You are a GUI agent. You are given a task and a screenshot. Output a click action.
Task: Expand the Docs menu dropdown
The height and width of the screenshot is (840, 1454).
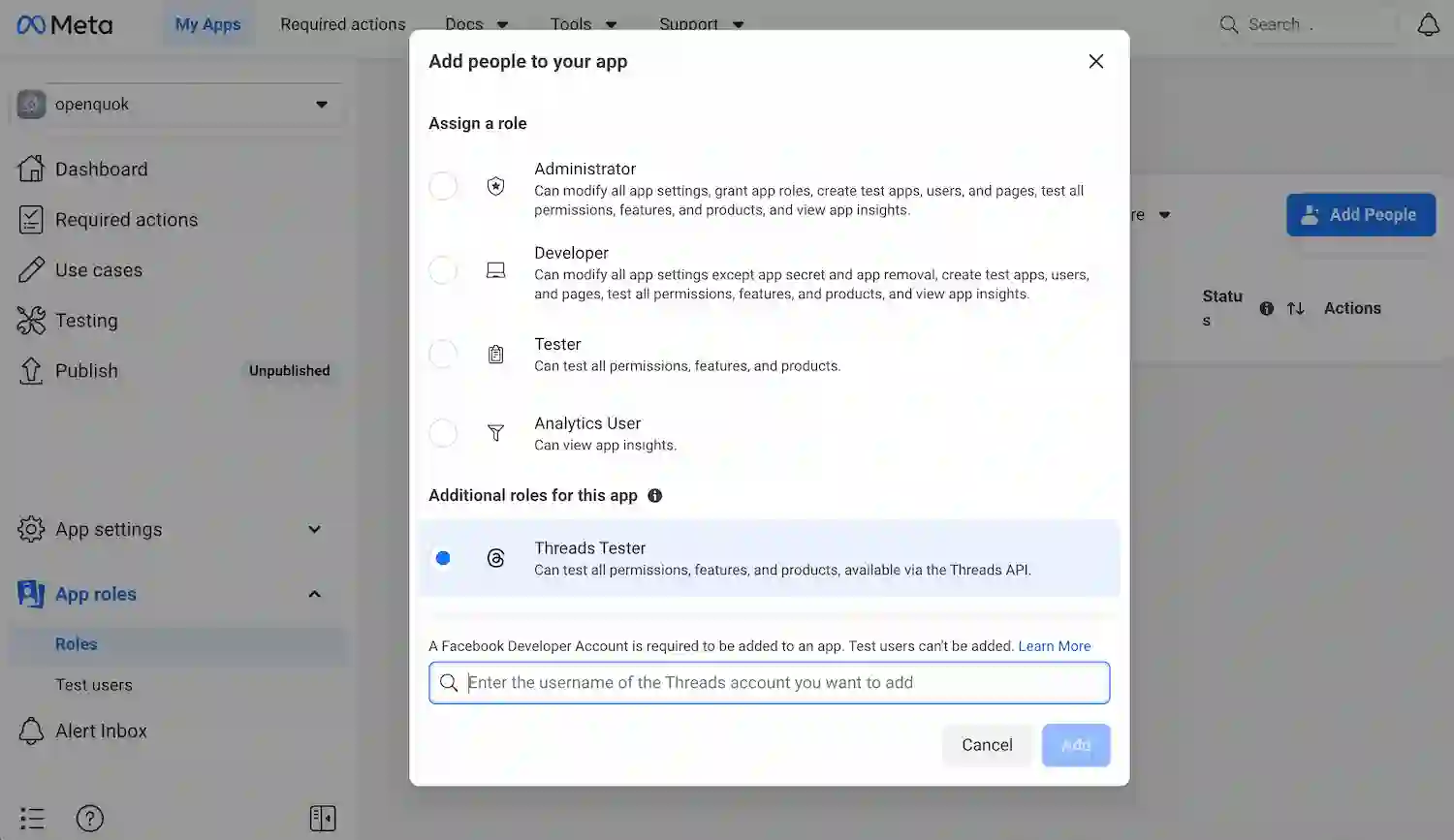click(477, 24)
